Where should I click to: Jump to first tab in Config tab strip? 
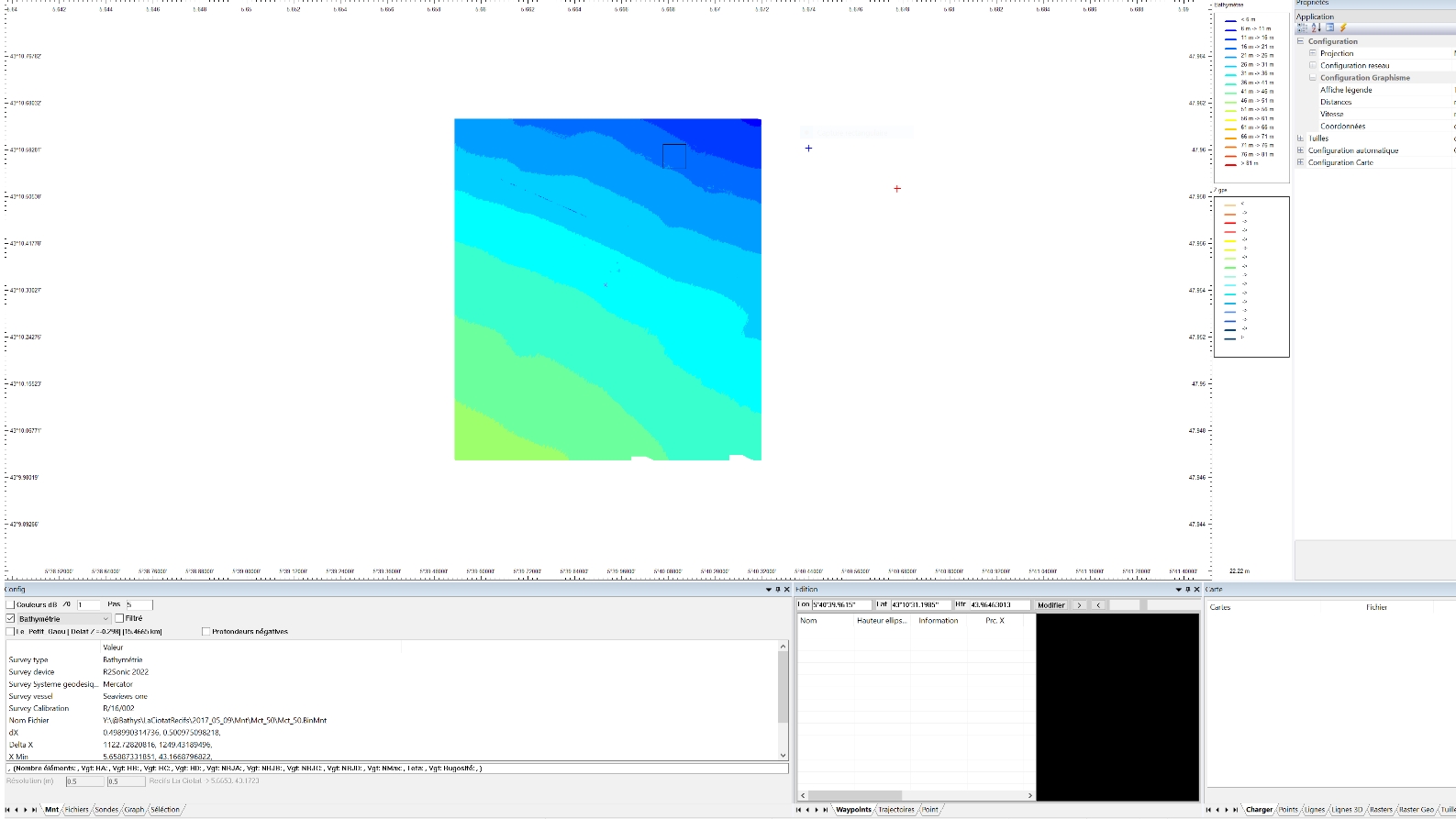(x=8, y=810)
